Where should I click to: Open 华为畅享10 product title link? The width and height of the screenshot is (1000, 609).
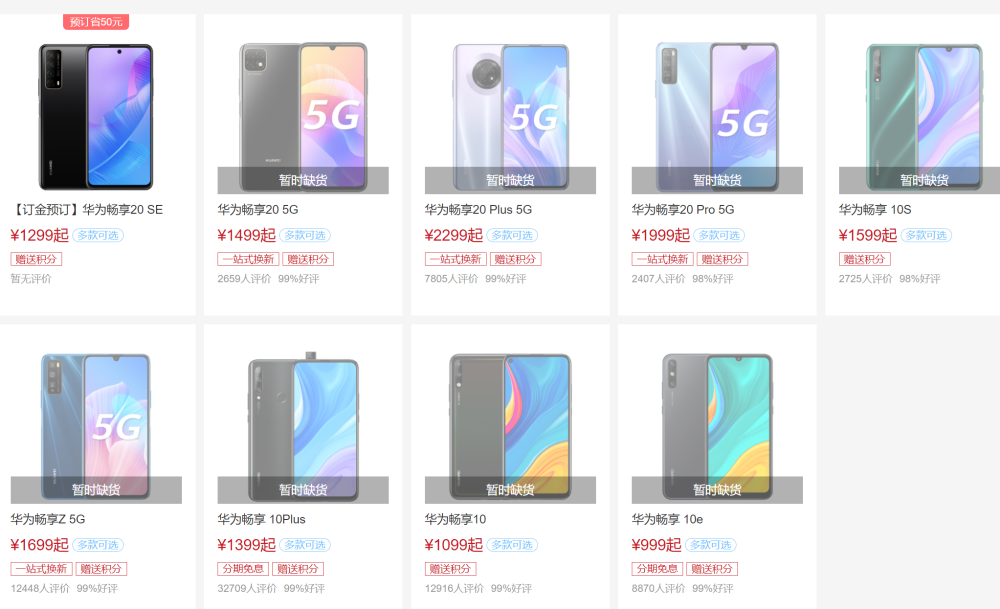[455, 520]
